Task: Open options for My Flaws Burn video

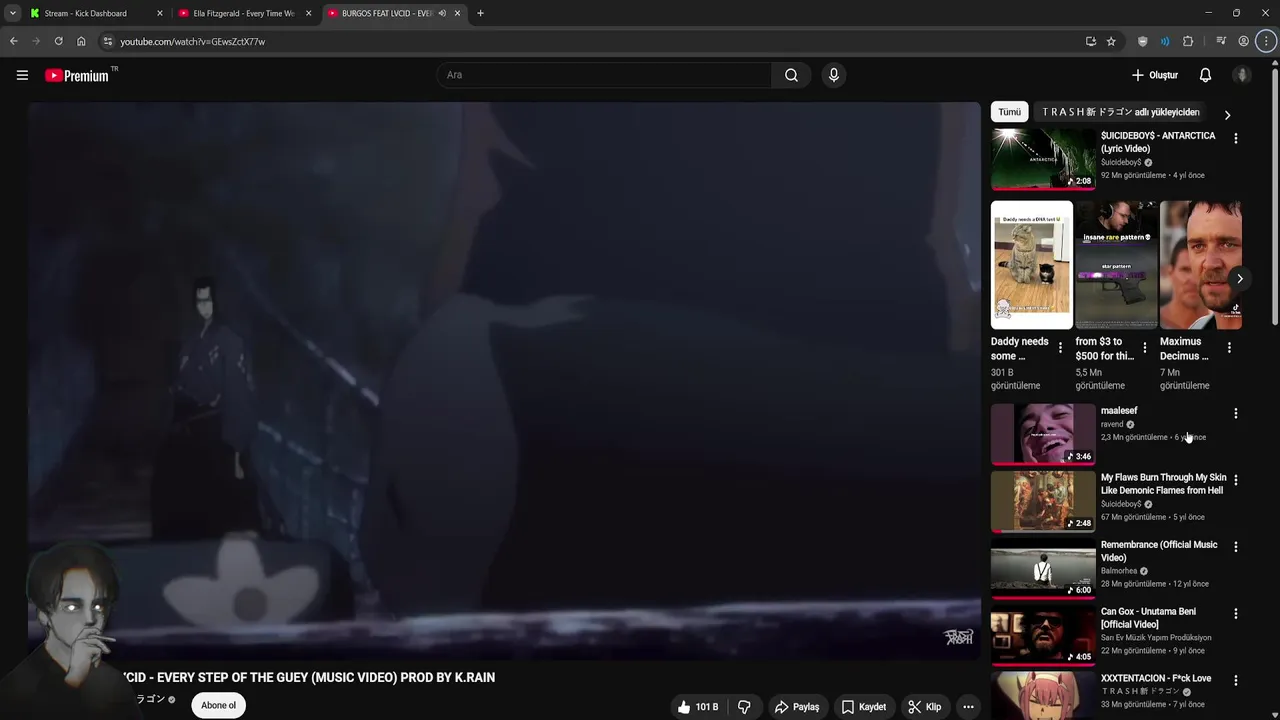Action: click(1236, 480)
